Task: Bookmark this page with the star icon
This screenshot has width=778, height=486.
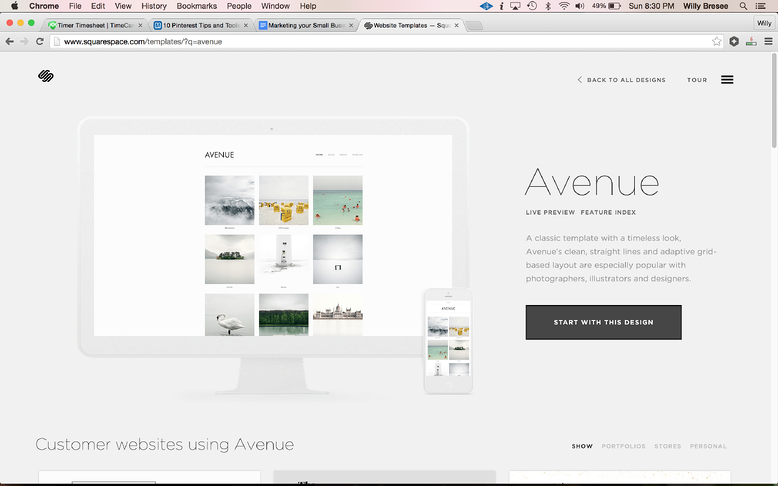Action: pyautogui.click(x=716, y=42)
